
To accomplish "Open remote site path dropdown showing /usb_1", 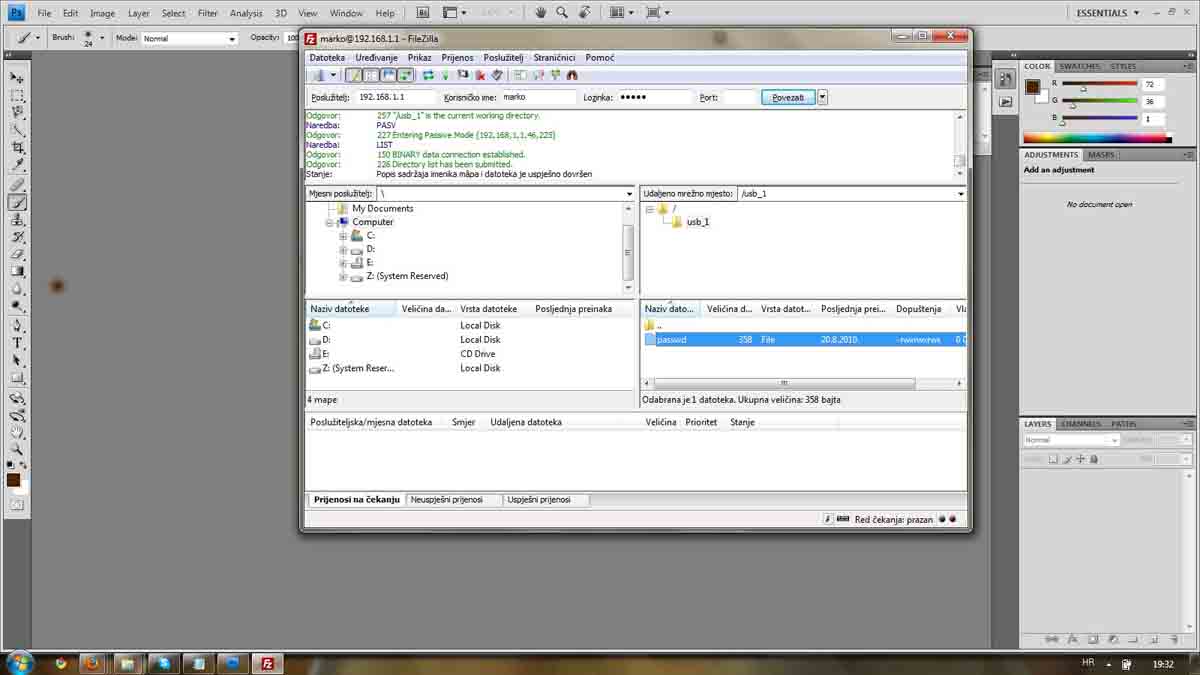I will (960, 194).
